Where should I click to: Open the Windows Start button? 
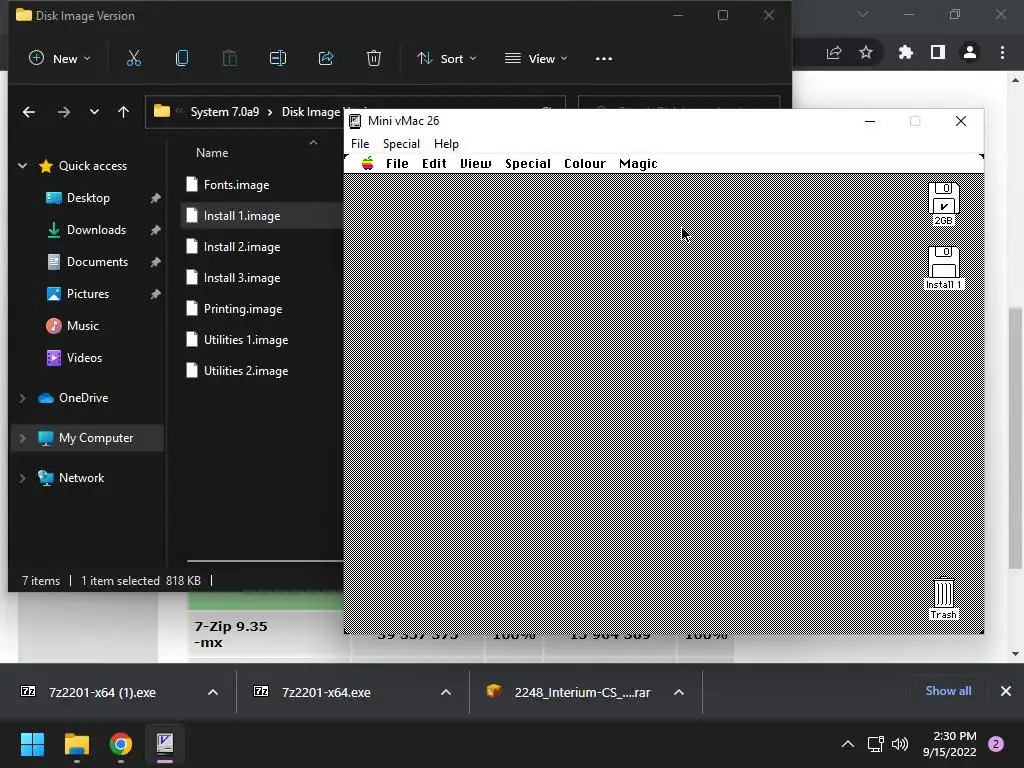(x=32, y=744)
